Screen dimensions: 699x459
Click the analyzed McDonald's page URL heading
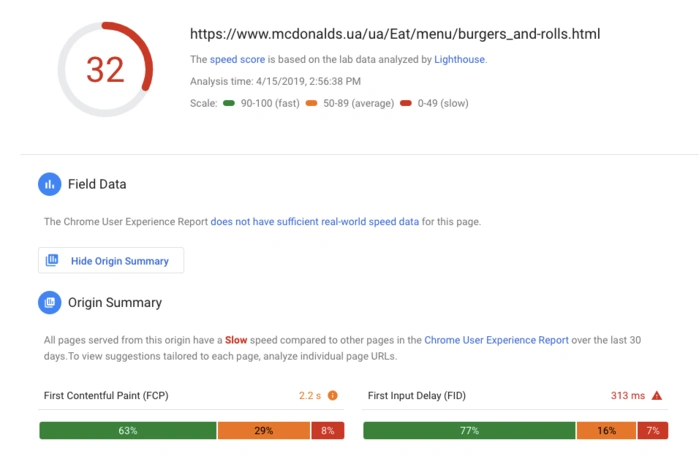click(x=395, y=34)
